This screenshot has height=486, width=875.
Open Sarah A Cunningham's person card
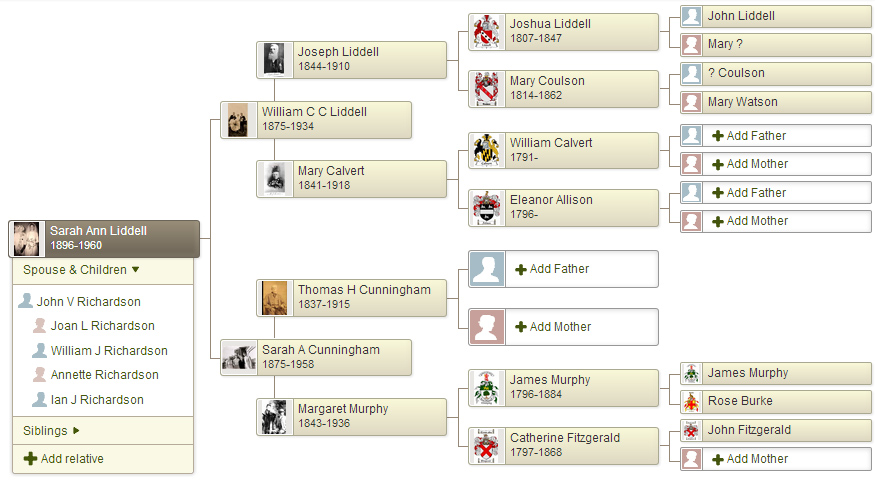pyautogui.click(x=316, y=357)
